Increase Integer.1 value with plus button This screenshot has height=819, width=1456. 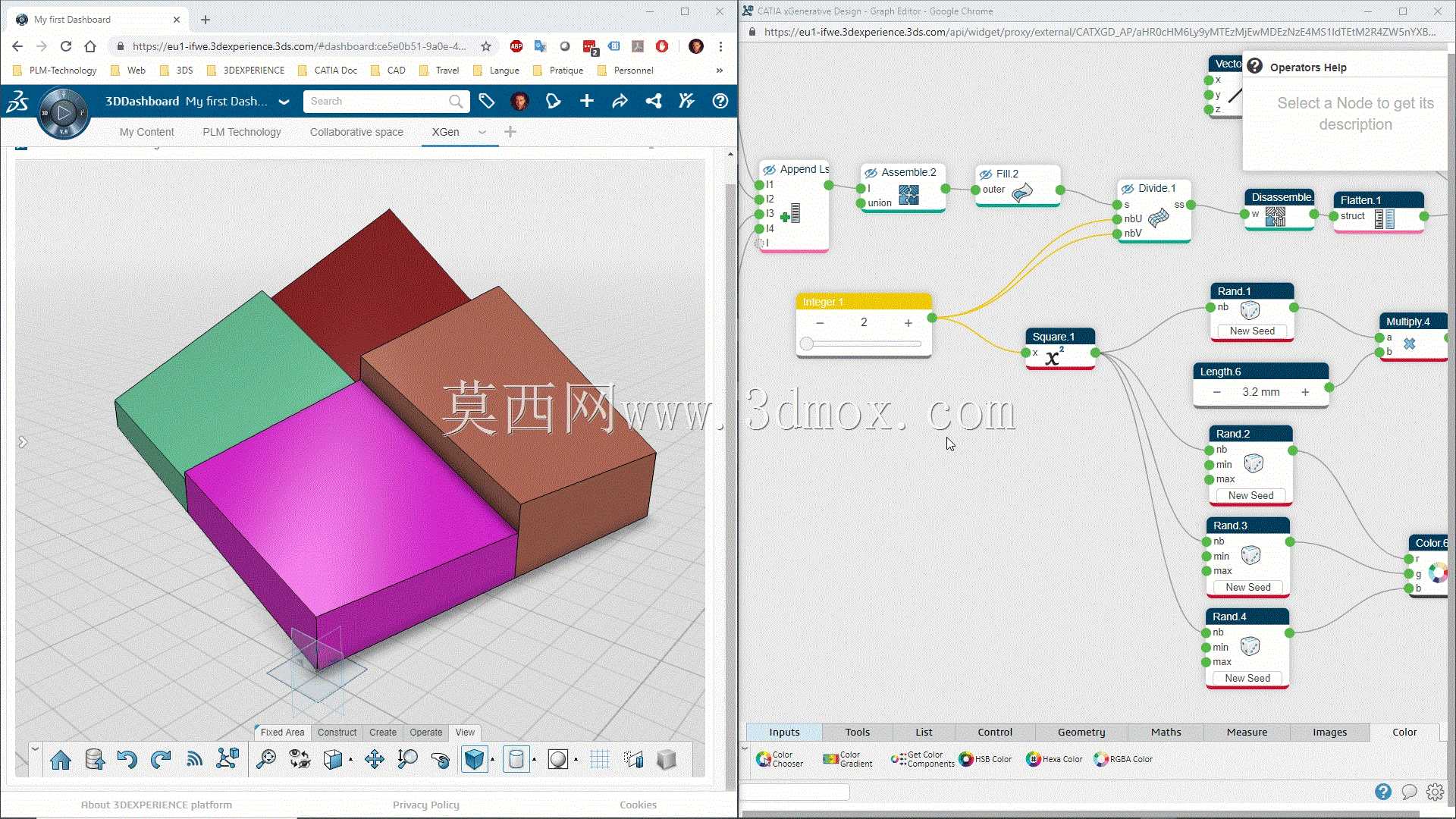tap(908, 323)
